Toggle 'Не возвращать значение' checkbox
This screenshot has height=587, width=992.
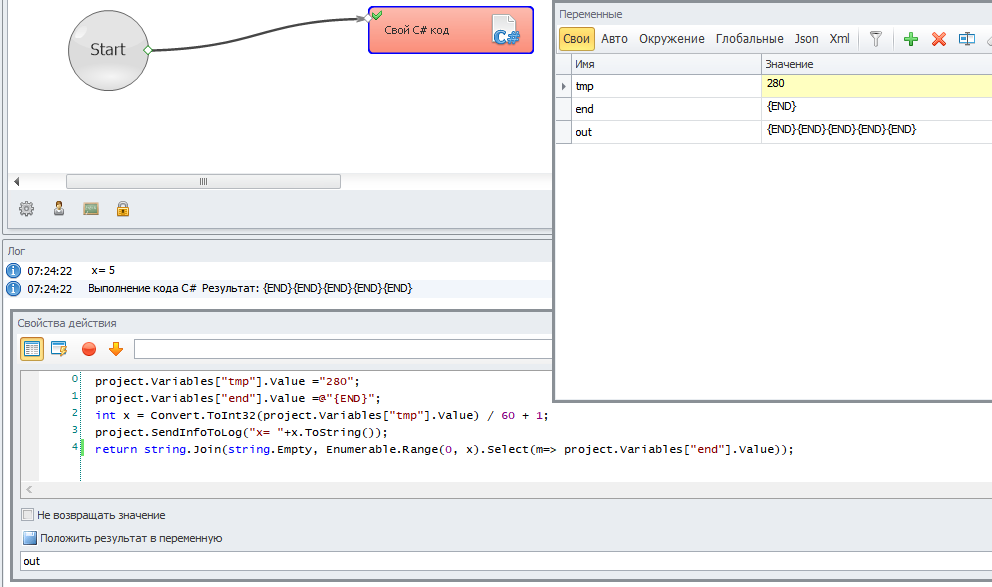pyautogui.click(x=28, y=515)
